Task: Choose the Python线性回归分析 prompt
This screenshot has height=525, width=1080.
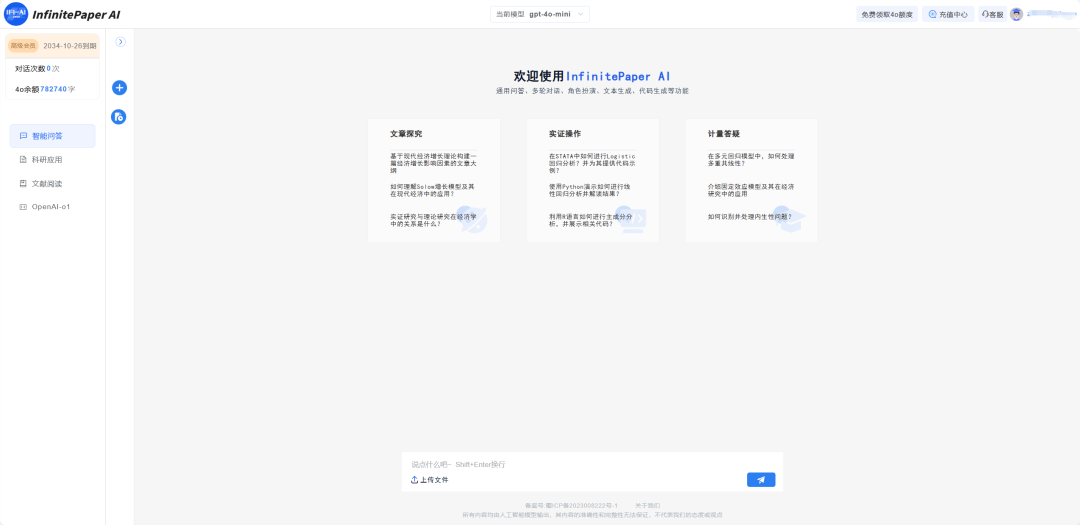Action: point(590,190)
